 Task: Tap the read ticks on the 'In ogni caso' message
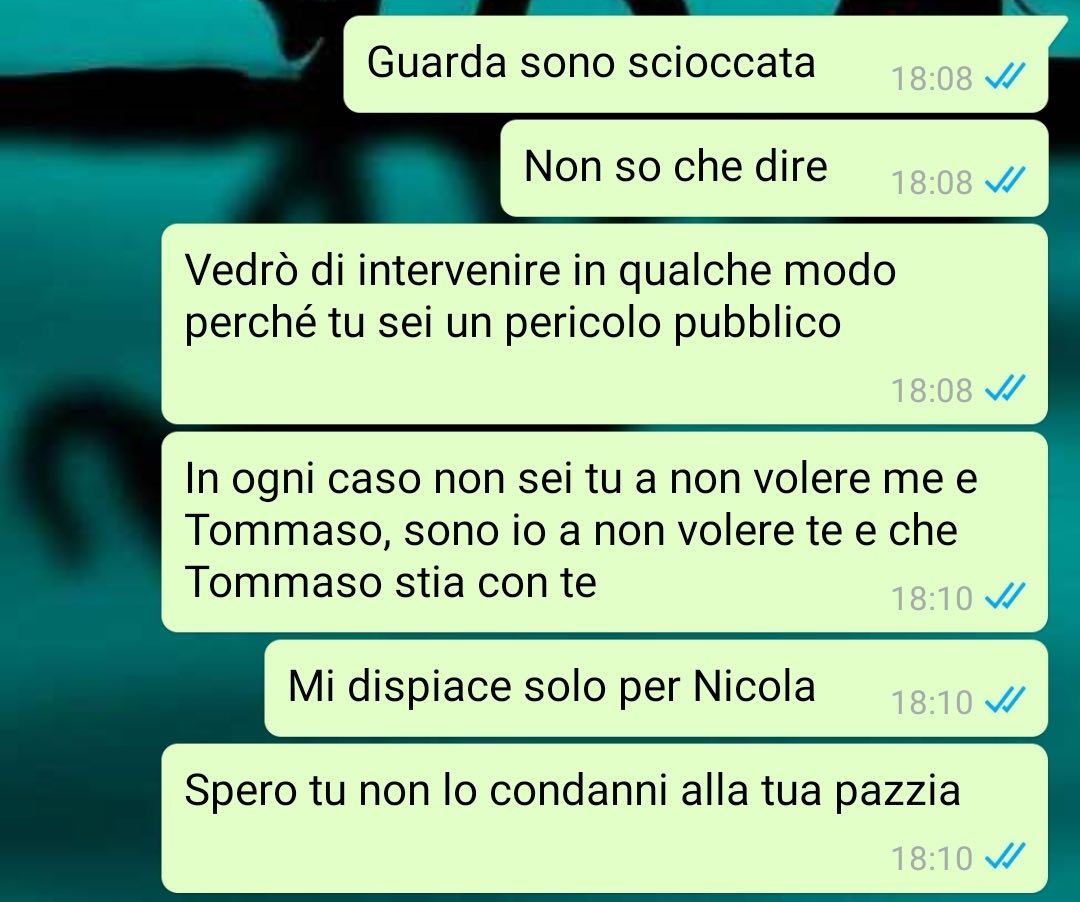click(x=1006, y=597)
